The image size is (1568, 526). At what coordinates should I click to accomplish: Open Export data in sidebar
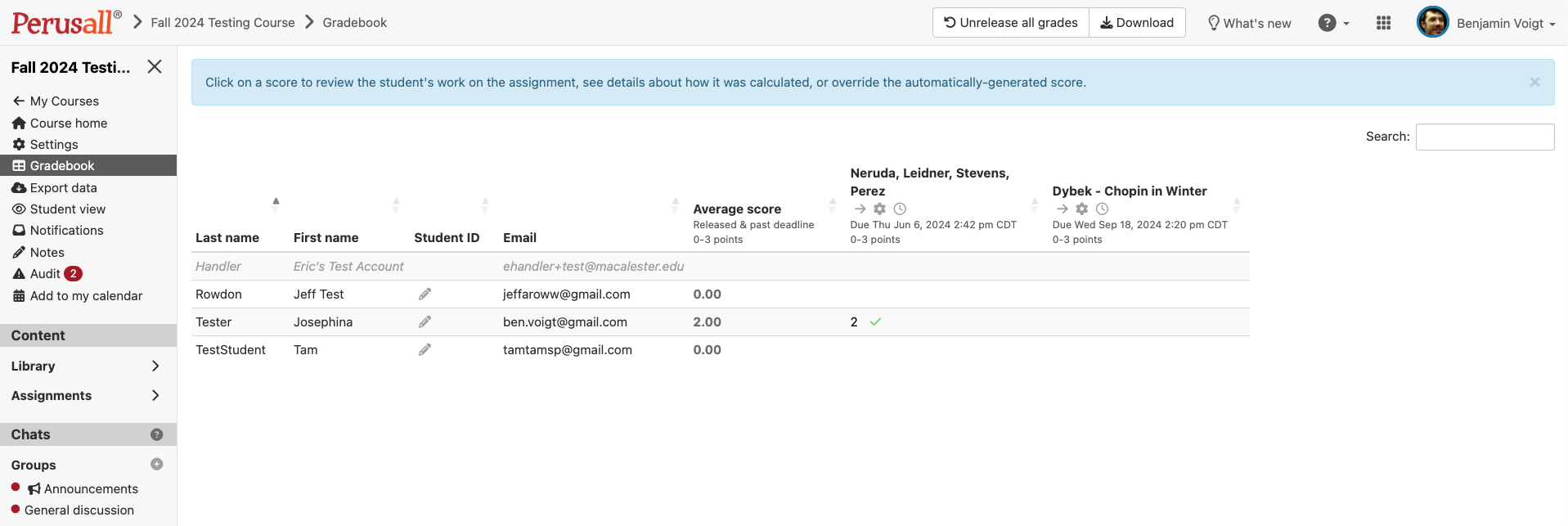click(63, 187)
